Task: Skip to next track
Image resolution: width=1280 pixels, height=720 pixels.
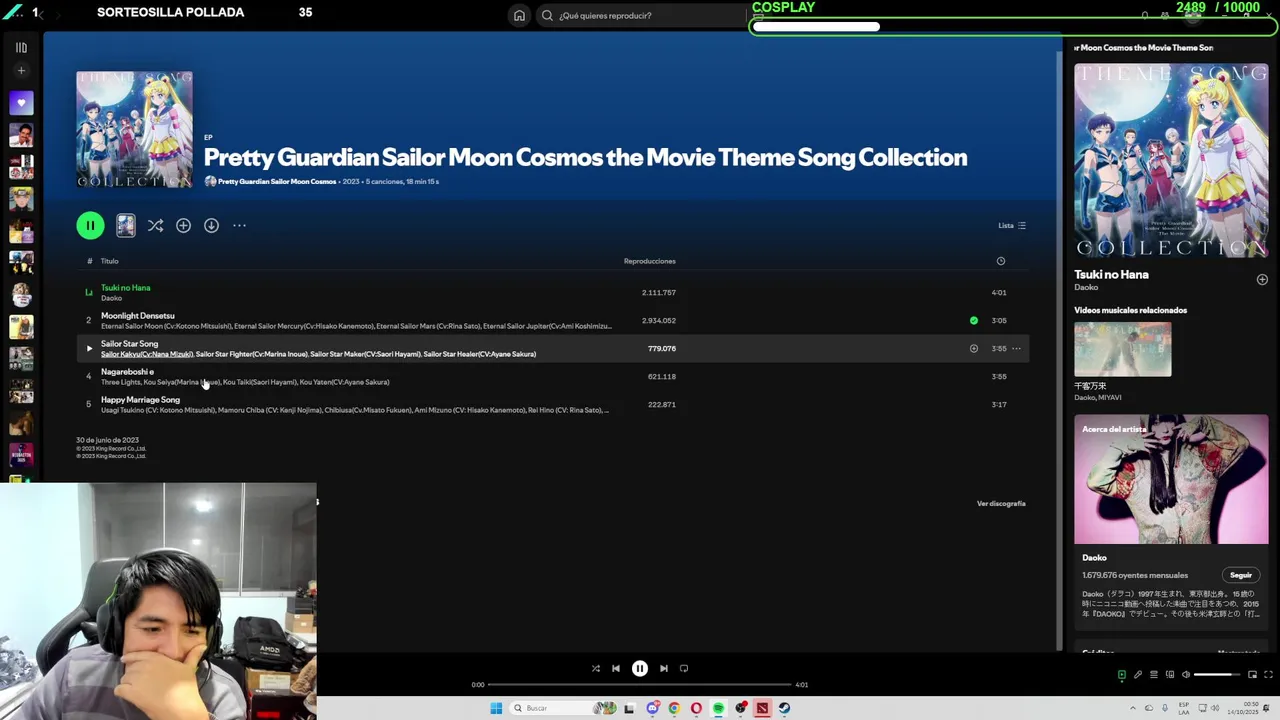Action: pyautogui.click(x=664, y=669)
